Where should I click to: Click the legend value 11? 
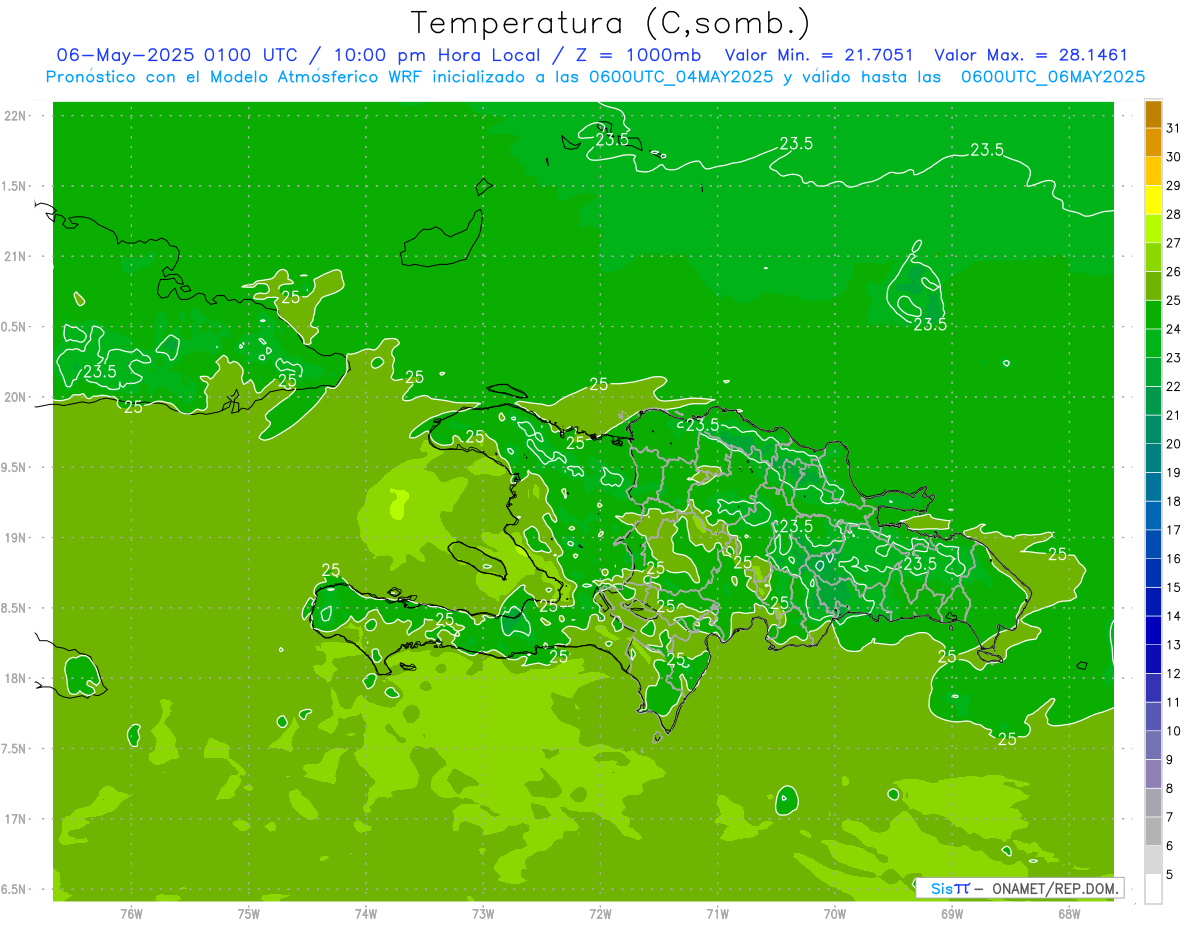pyautogui.click(x=1173, y=702)
